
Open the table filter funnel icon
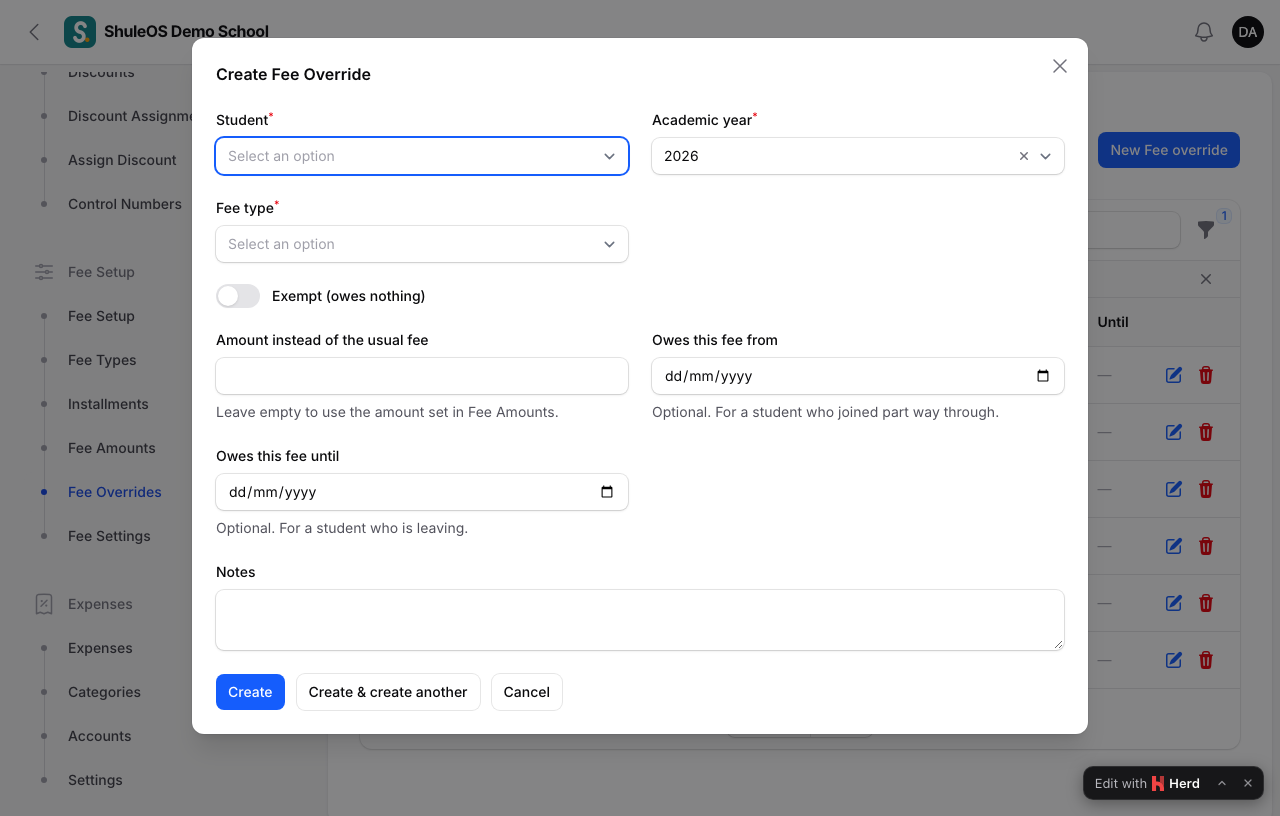pos(1206,230)
